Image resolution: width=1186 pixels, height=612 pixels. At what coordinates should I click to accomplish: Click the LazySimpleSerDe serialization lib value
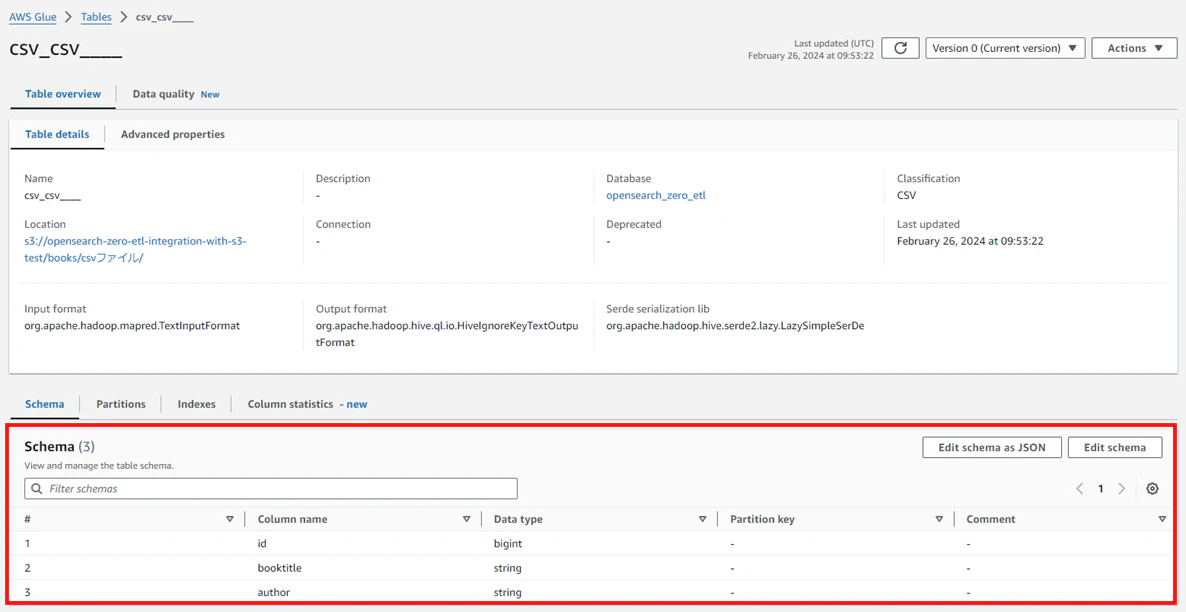(735, 327)
